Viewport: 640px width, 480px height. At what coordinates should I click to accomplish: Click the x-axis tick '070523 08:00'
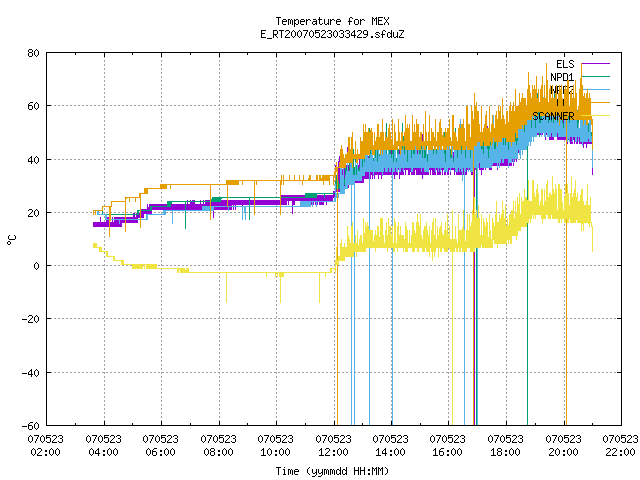pyautogui.click(x=218, y=445)
